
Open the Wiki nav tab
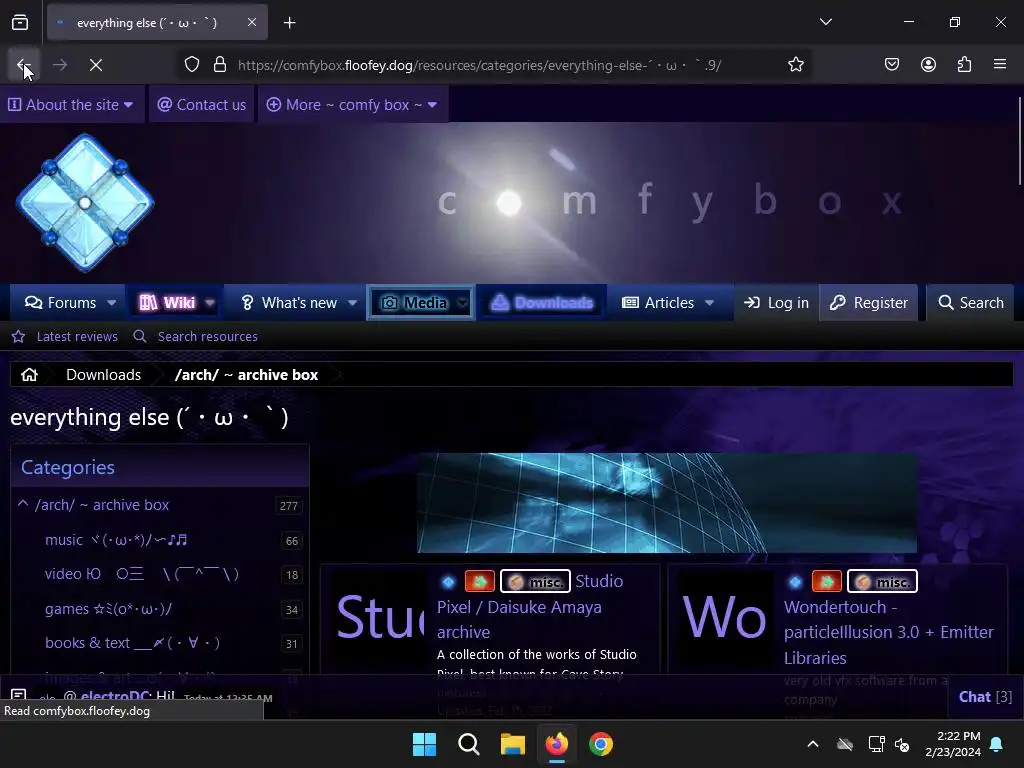[167, 302]
